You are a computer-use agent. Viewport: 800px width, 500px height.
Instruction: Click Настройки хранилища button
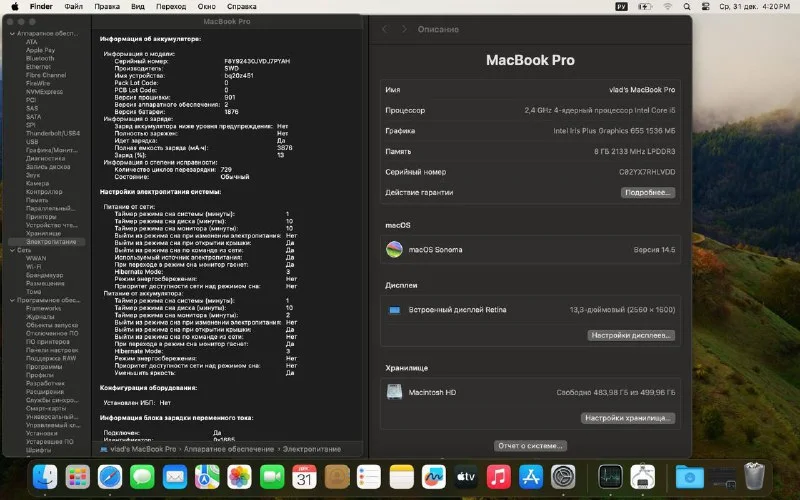[x=628, y=418]
